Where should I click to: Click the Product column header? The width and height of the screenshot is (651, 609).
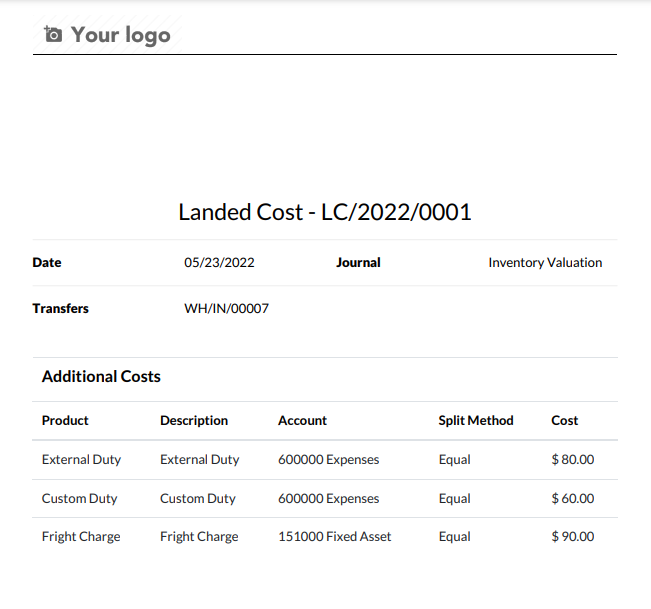coord(65,421)
